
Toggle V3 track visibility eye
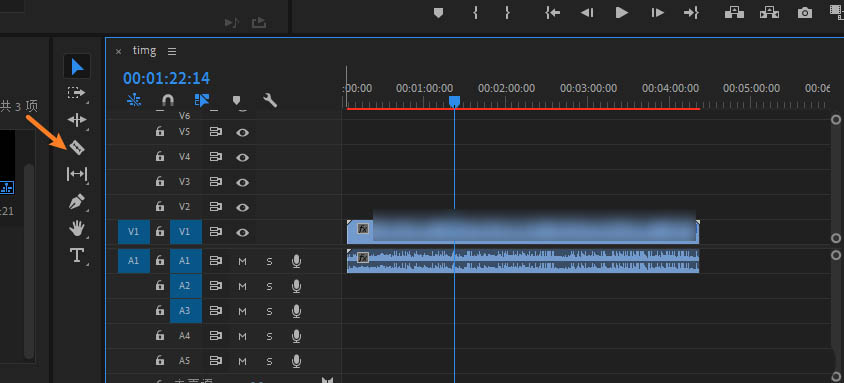tap(243, 182)
